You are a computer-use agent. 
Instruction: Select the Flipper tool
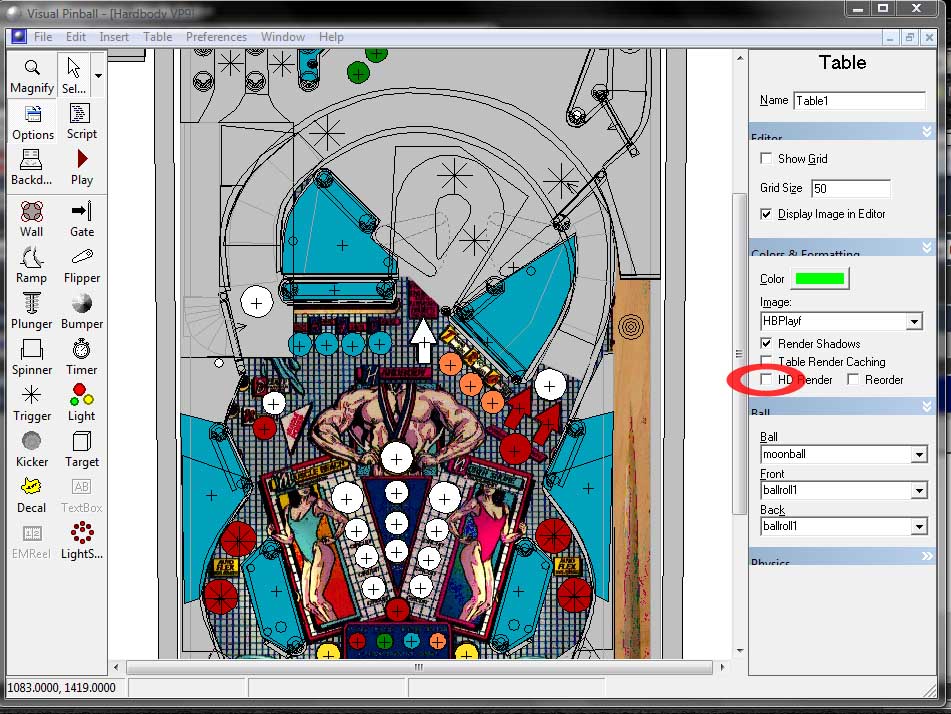coord(81,265)
